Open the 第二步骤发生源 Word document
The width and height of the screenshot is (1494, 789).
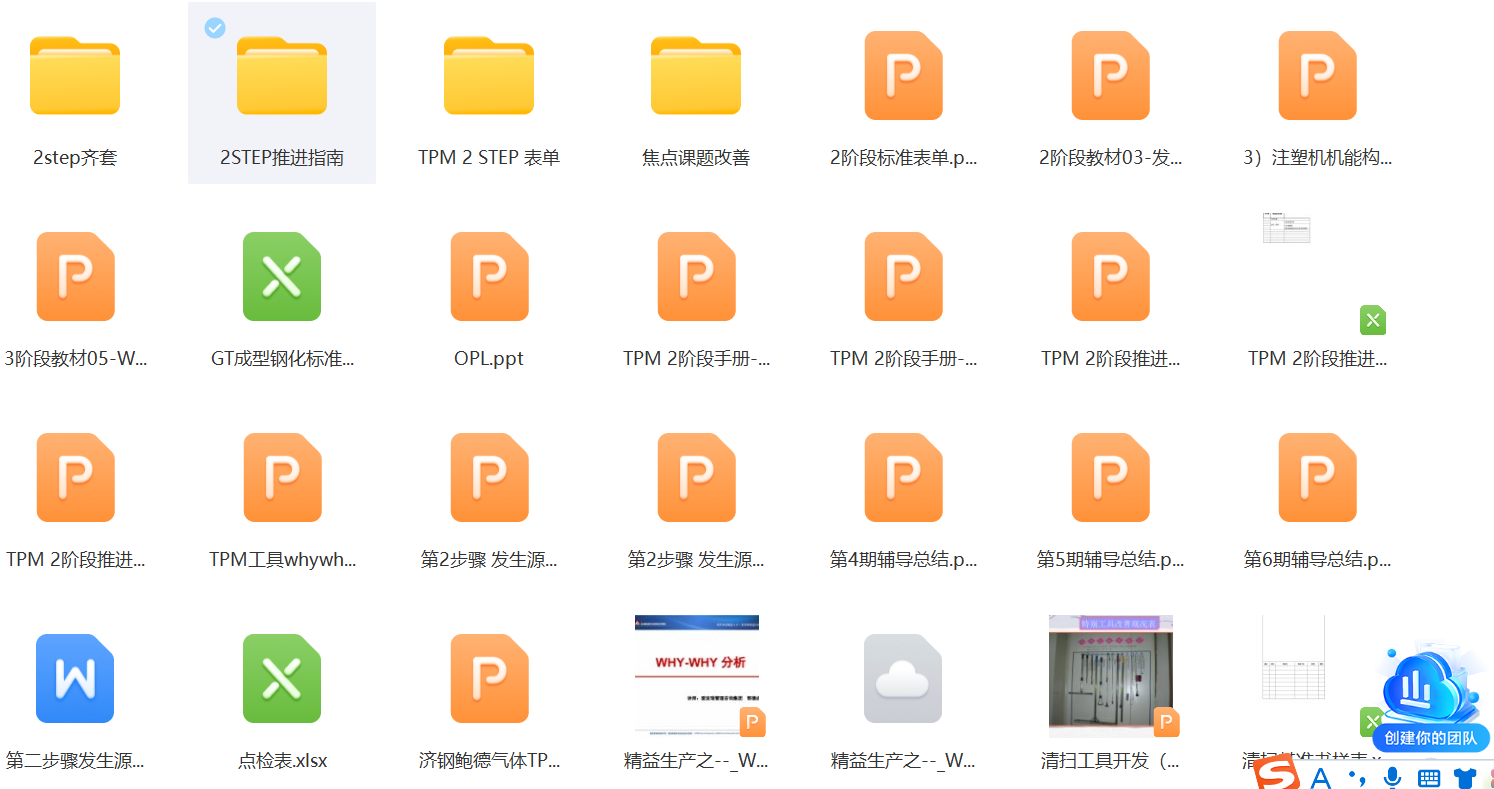(75, 678)
